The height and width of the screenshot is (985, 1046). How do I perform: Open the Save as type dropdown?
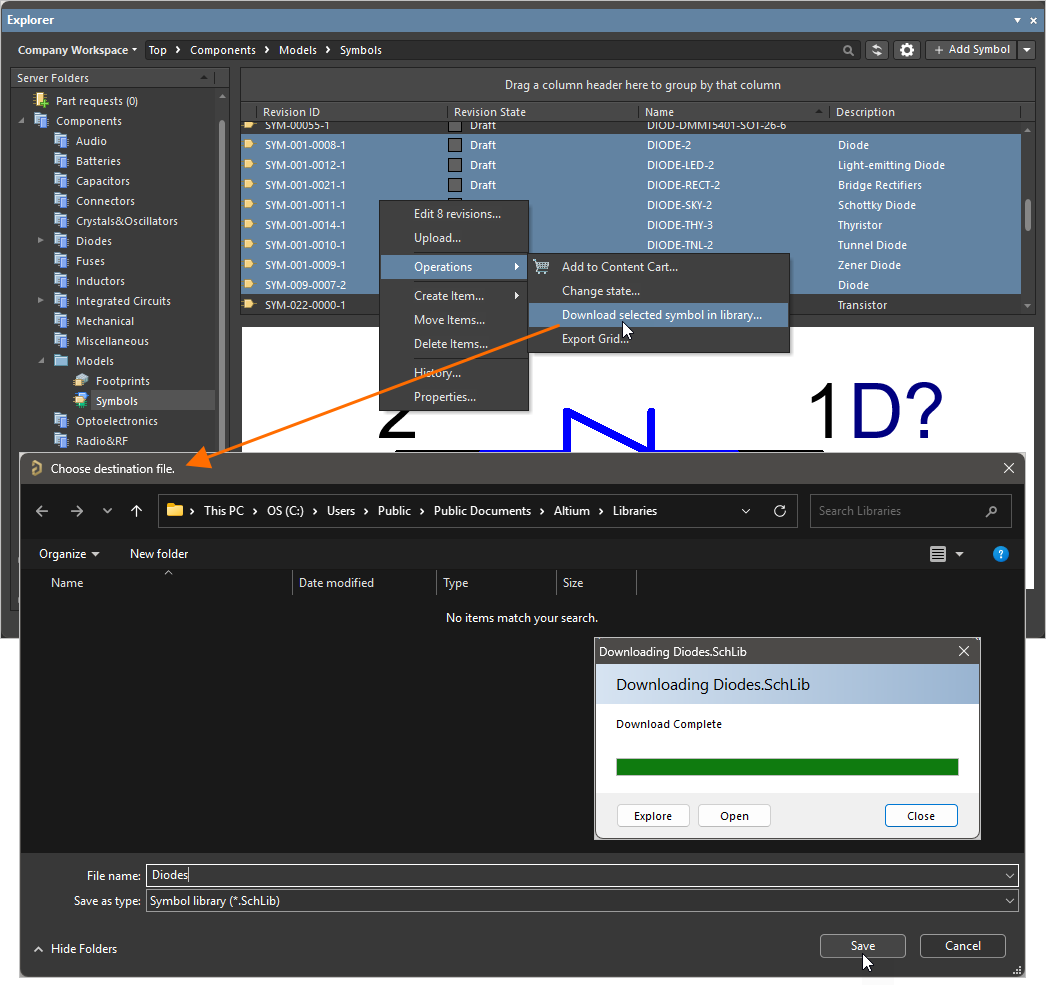1009,901
